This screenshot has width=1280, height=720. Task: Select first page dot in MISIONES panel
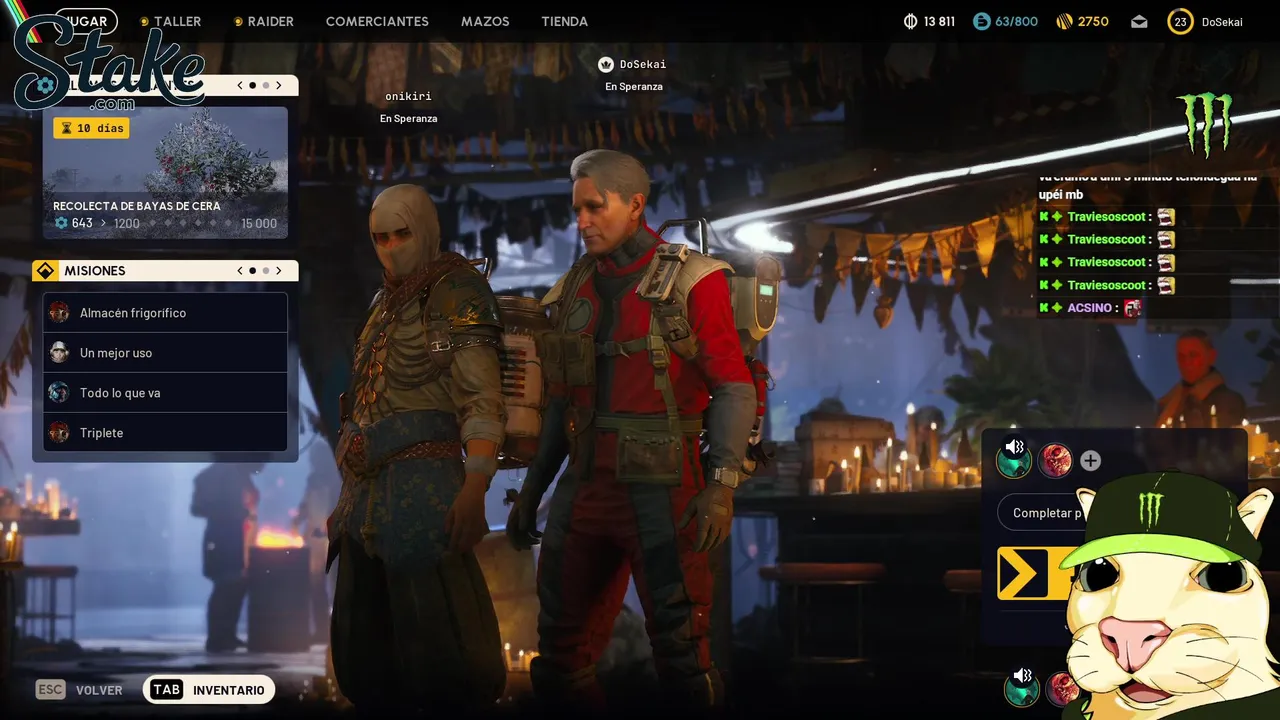tap(252, 271)
